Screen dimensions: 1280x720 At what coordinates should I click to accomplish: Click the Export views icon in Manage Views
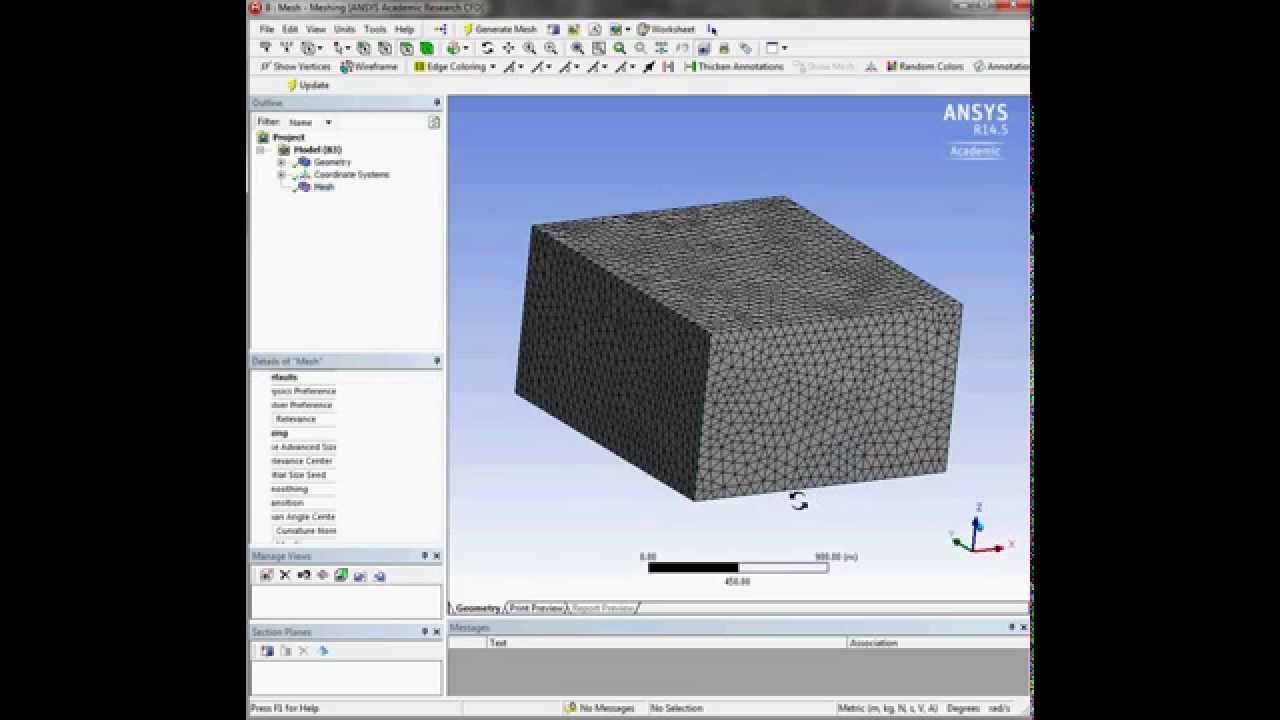click(x=360, y=575)
